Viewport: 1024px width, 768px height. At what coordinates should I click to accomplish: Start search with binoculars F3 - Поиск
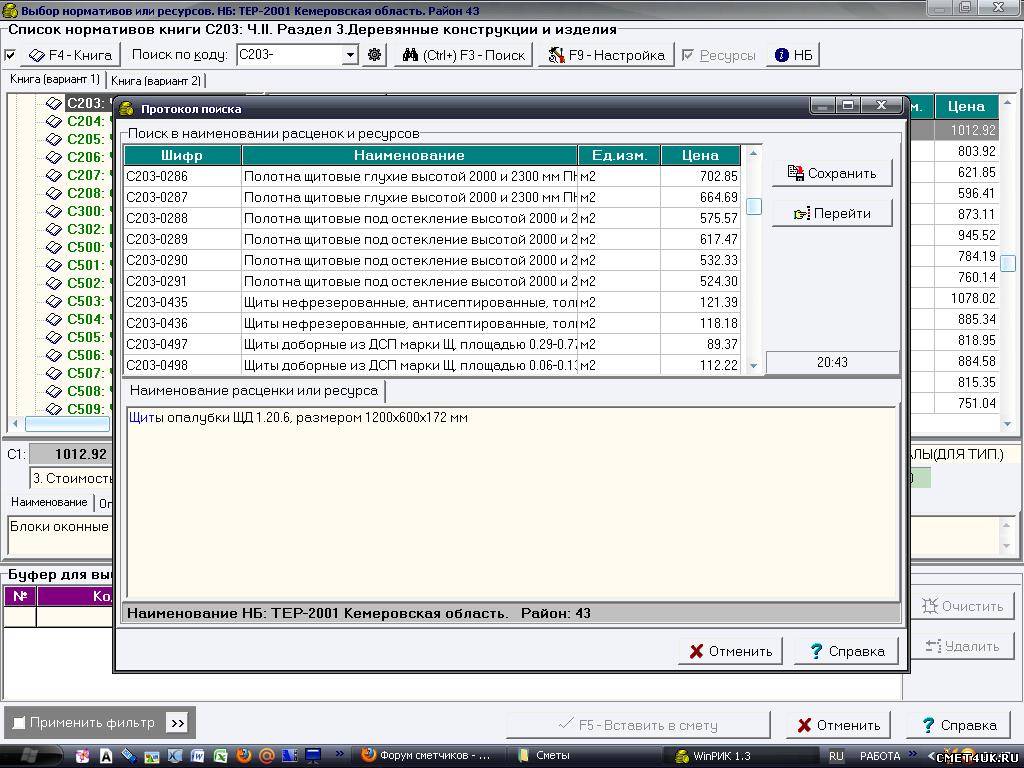click(x=463, y=55)
